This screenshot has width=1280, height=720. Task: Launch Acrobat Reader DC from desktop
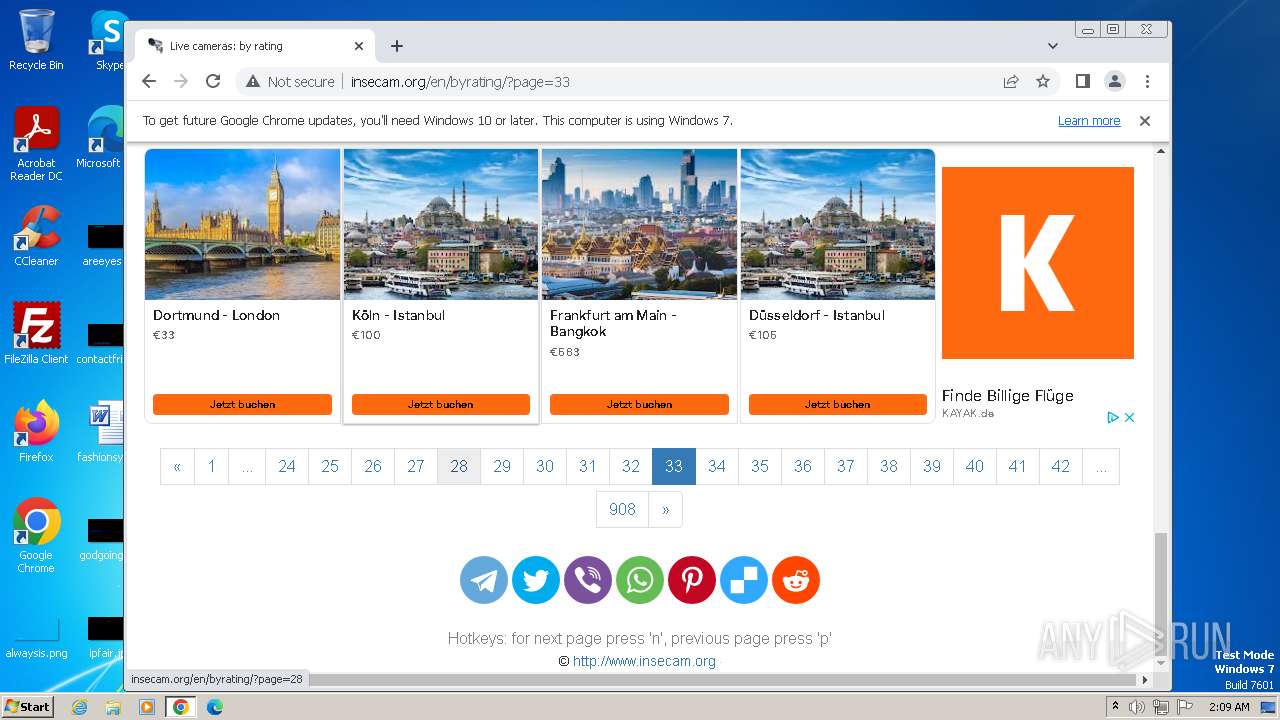[36, 144]
